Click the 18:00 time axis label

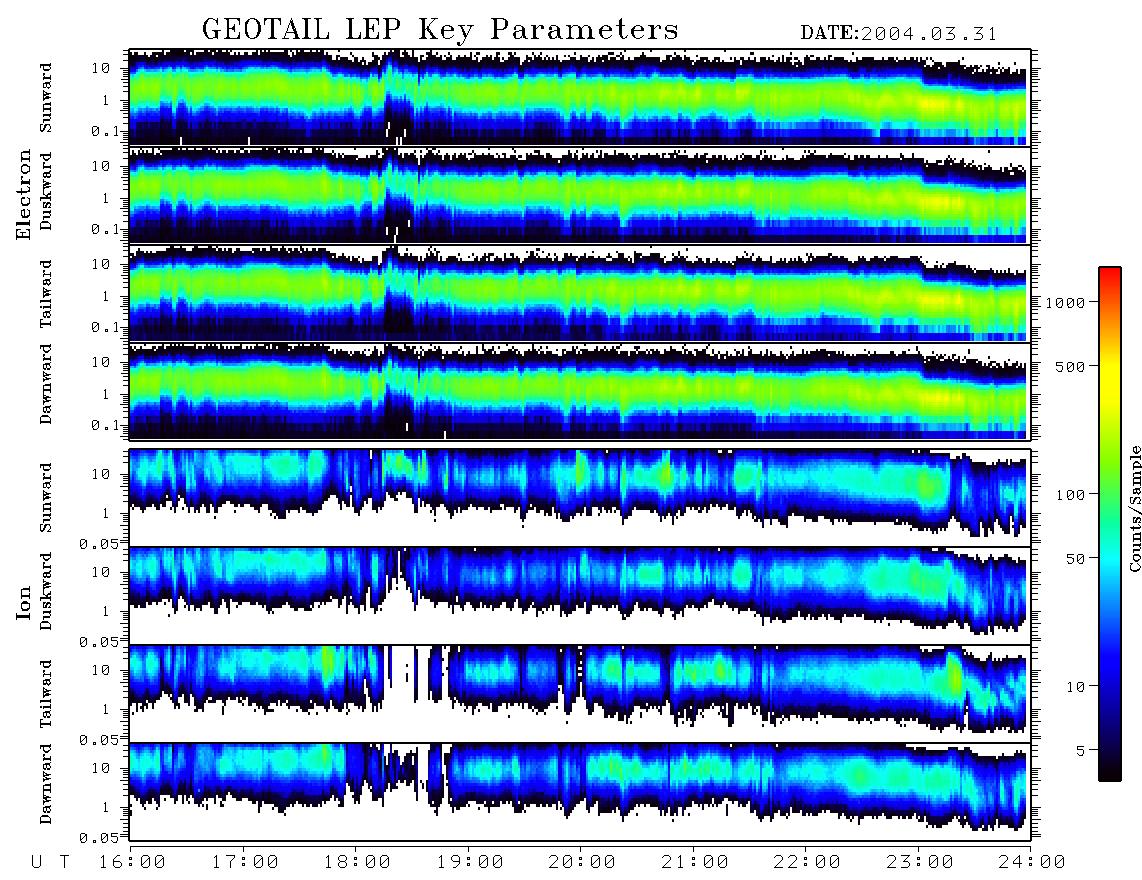point(357,863)
